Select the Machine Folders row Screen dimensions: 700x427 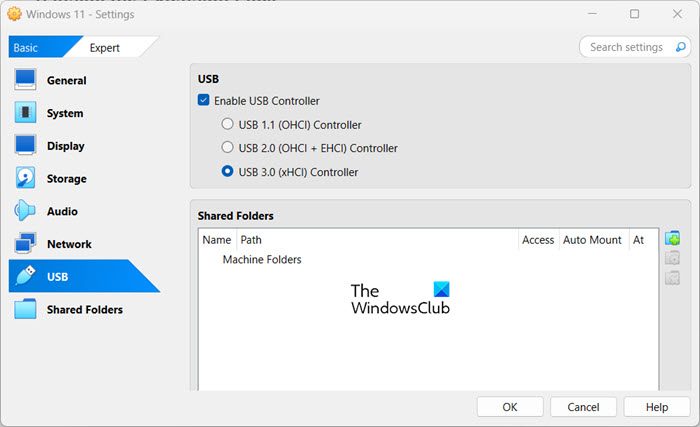coord(429,260)
